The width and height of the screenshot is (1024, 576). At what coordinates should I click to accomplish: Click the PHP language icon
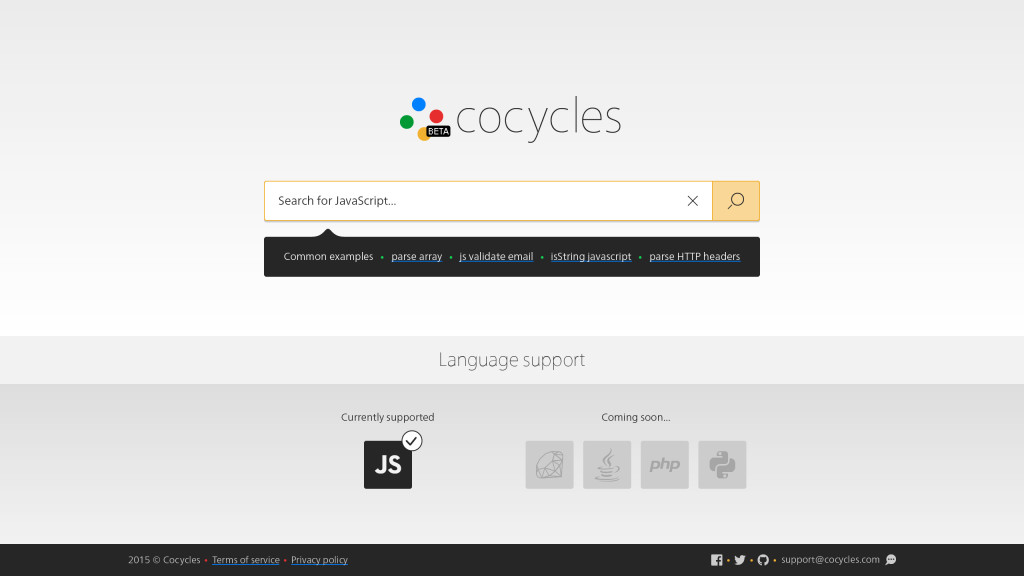point(665,465)
